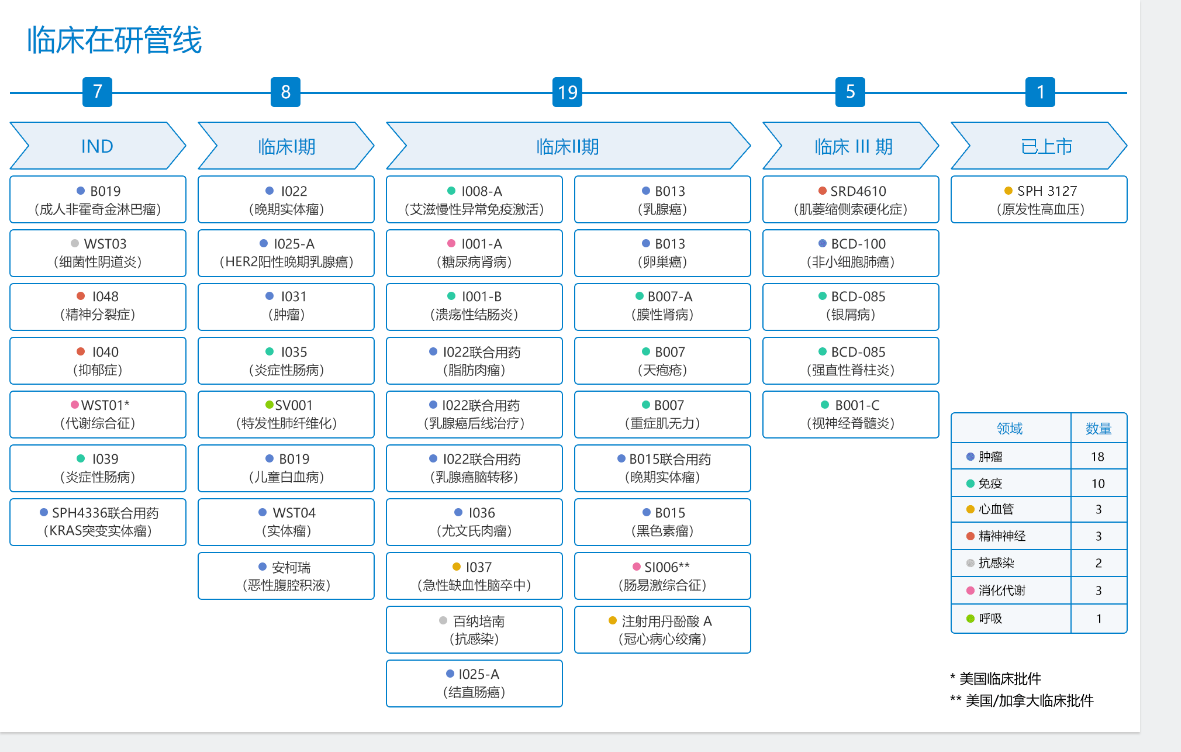Click the SRD4610 肌萎缩侧索硬化症 card
This screenshot has width=1181, height=752.
pos(851,200)
